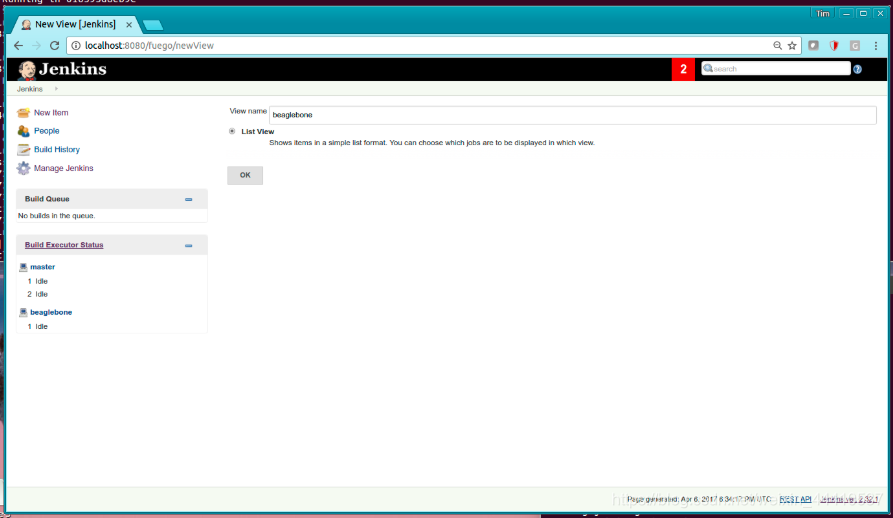Open the Build History link
This screenshot has height=518, width=893.
[57, 149]
